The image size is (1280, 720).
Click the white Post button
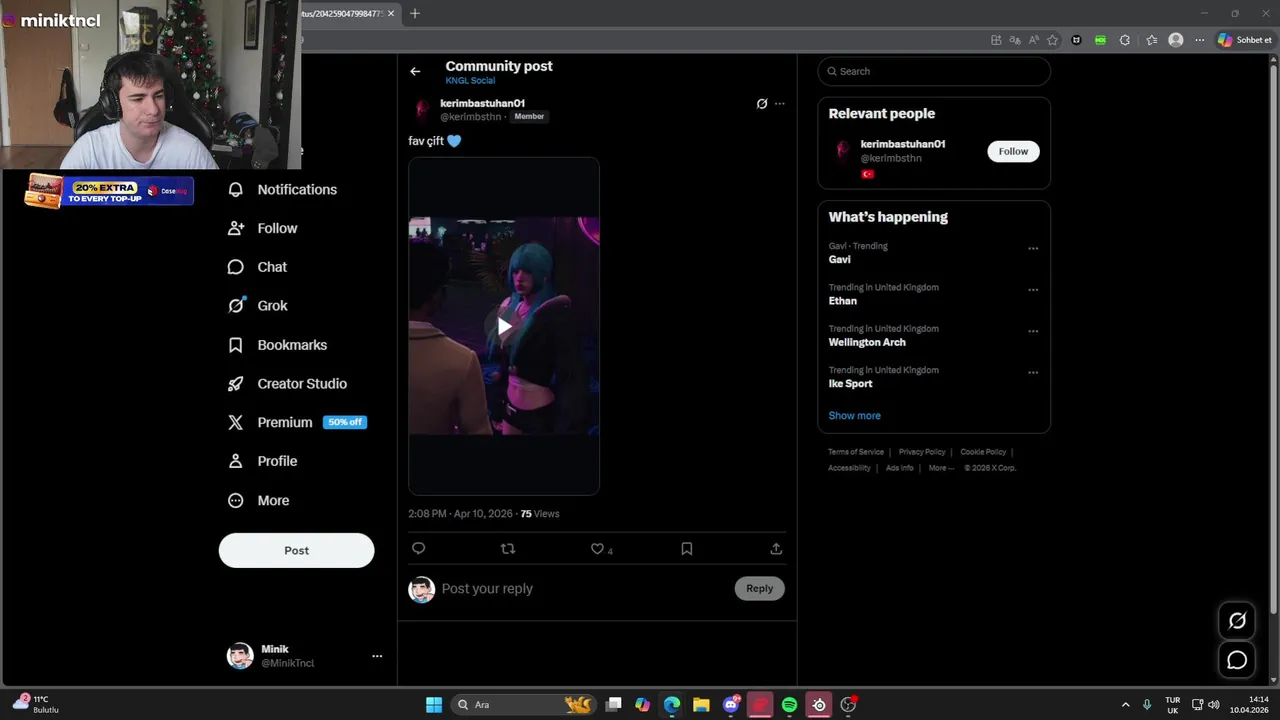tap(296, 550)
